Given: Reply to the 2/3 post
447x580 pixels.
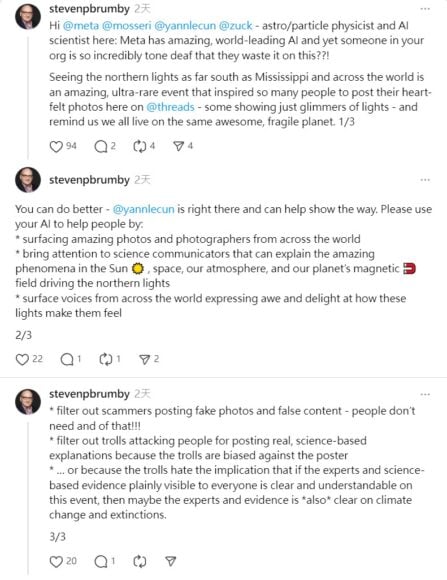Looking at the screenshot, I should (x=67, y=359).
